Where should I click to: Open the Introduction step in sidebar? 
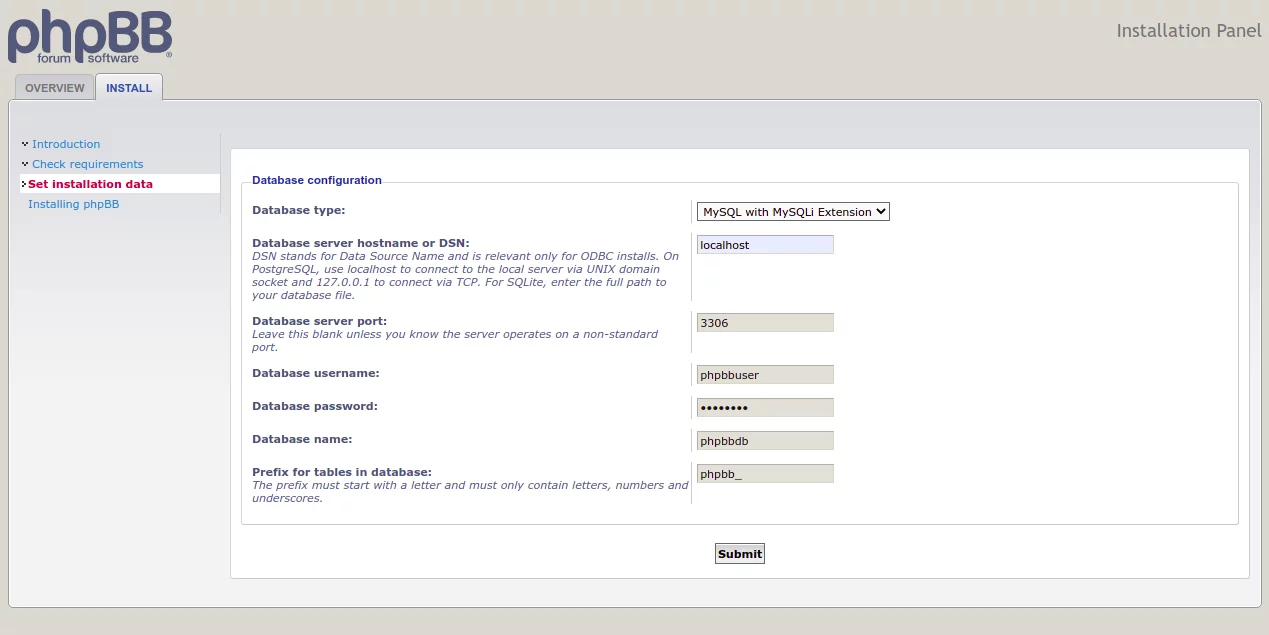coord(66,144)
